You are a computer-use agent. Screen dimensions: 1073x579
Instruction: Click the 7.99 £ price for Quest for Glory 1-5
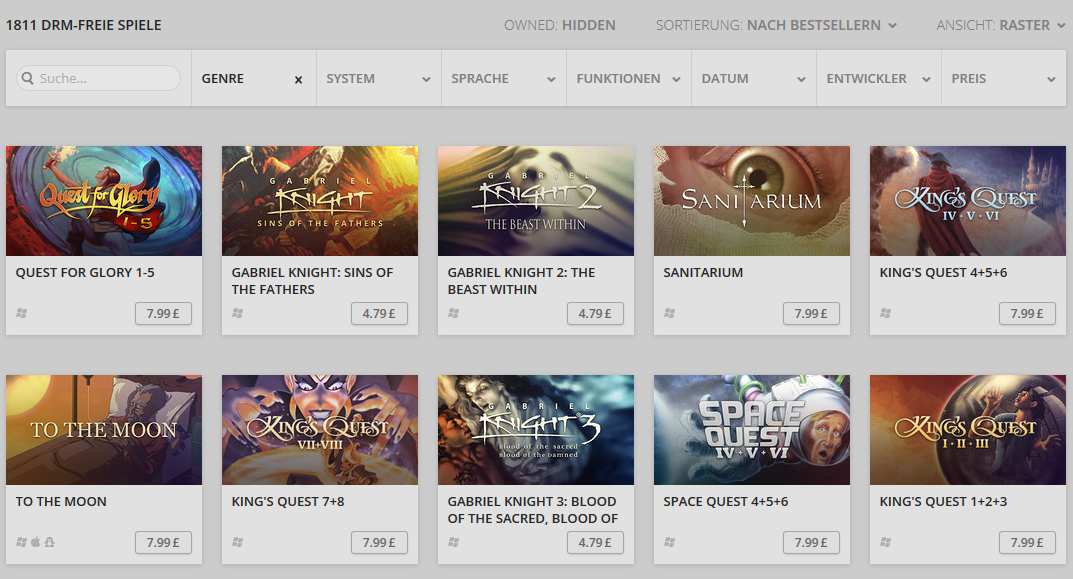click(163, 313)
